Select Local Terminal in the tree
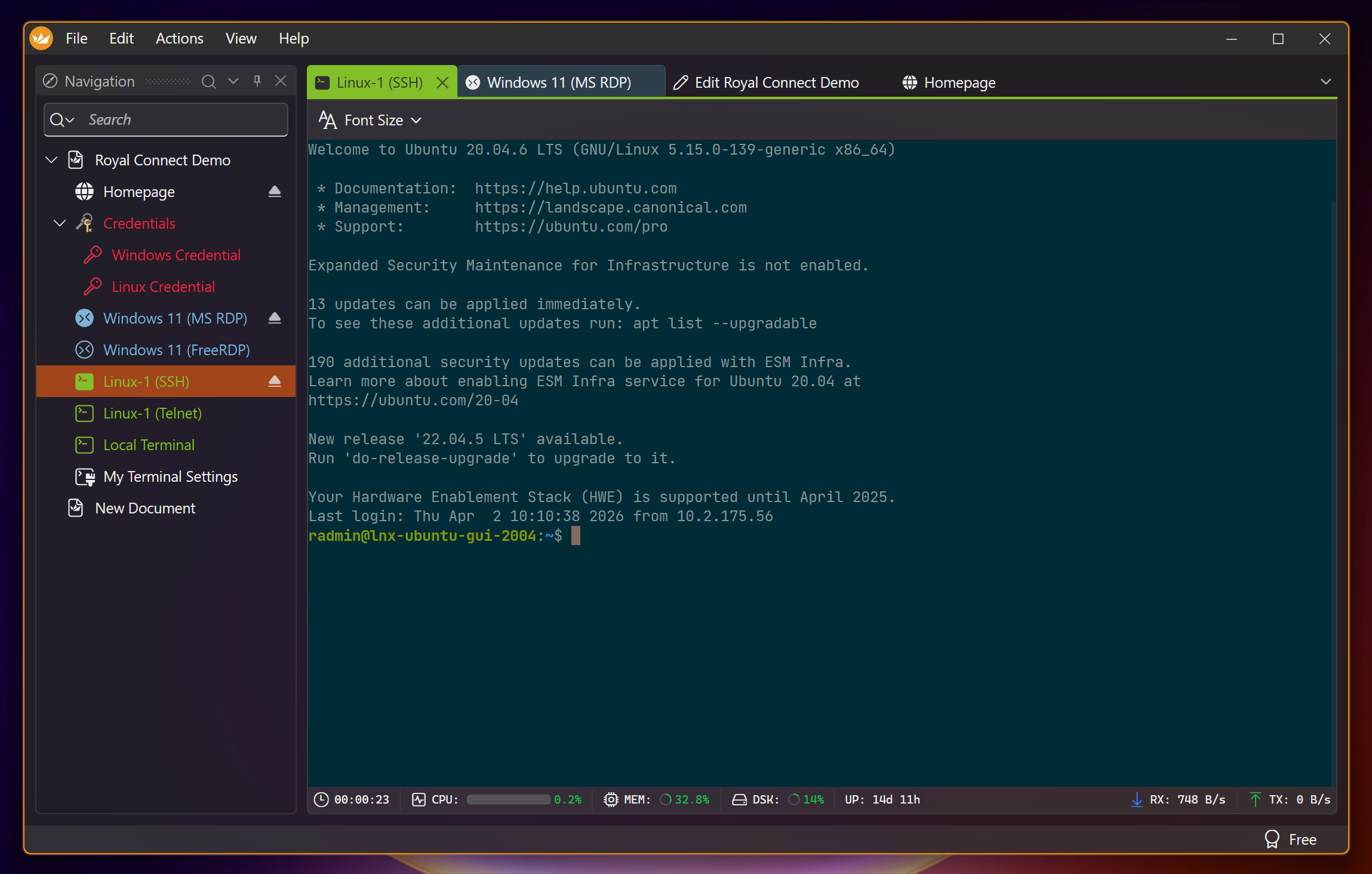 click(x=149, y=445)
